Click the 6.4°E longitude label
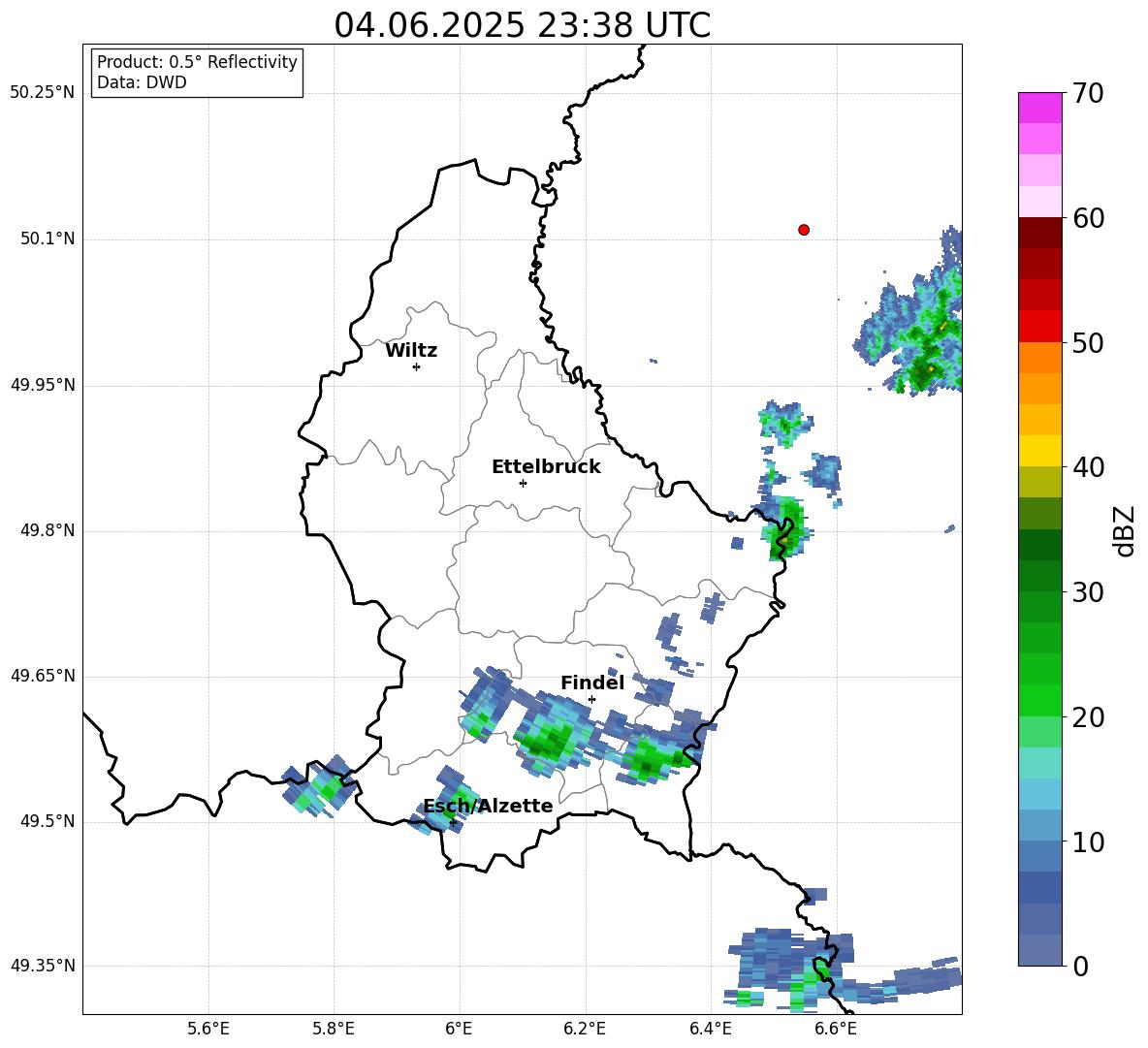The width and height of the screenshot is (1148, 1048). coord(710,1029)
